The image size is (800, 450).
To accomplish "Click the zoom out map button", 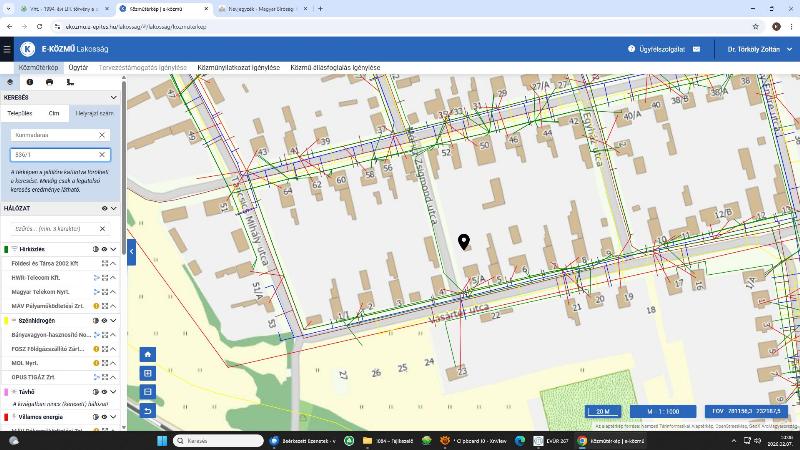I will tap(148, 392).
